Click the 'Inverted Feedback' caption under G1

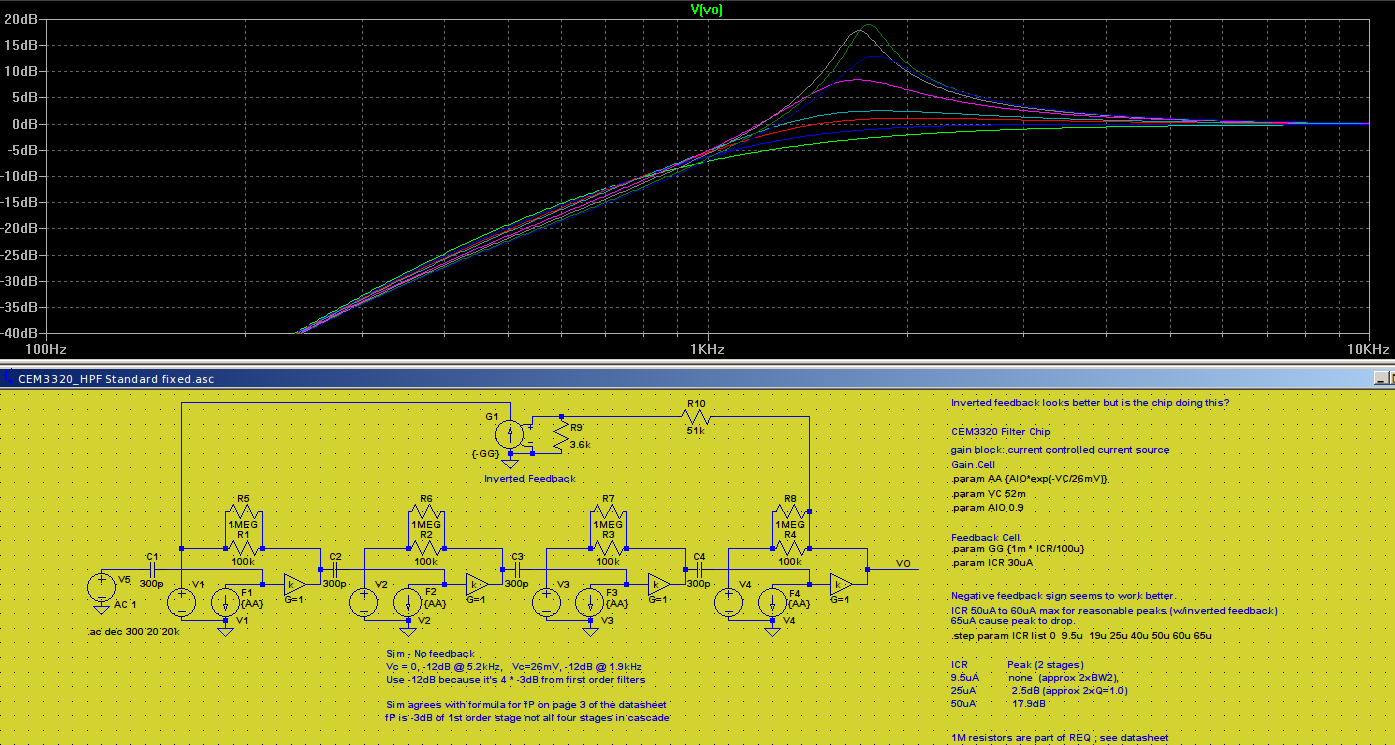coord(530,479)
